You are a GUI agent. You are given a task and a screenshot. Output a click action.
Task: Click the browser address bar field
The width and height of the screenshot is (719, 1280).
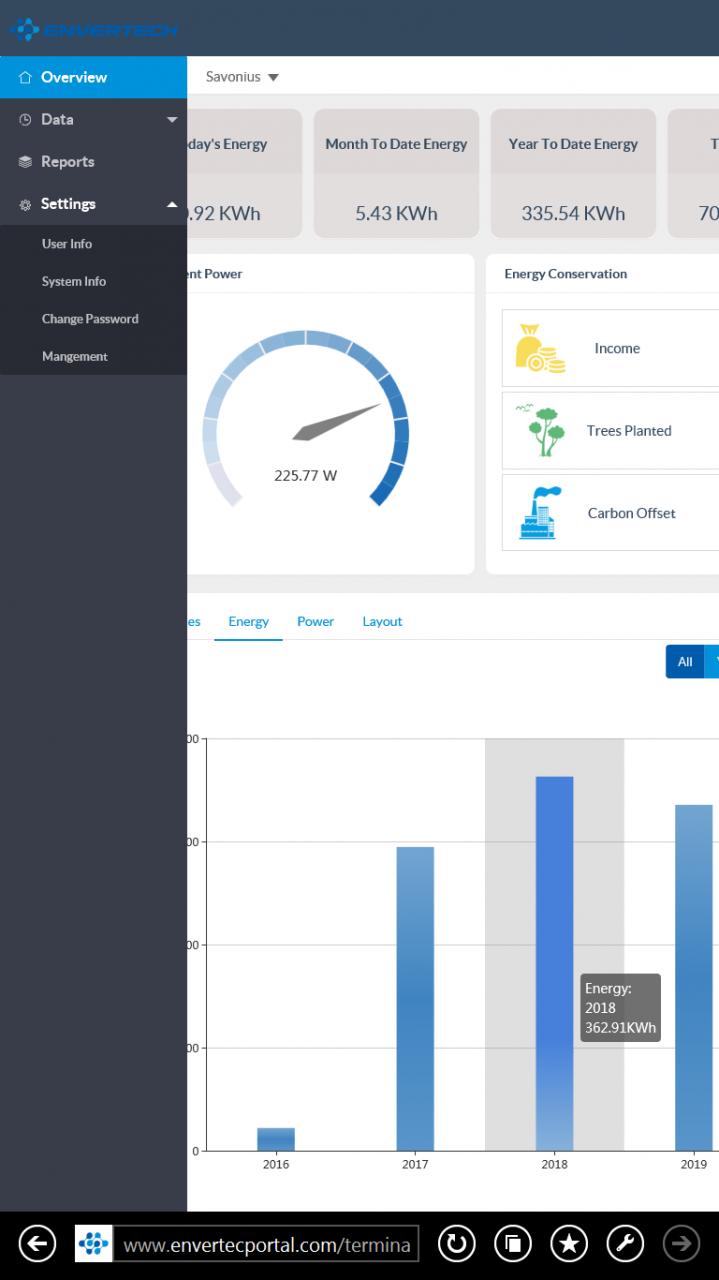(x=266, y=1245)
